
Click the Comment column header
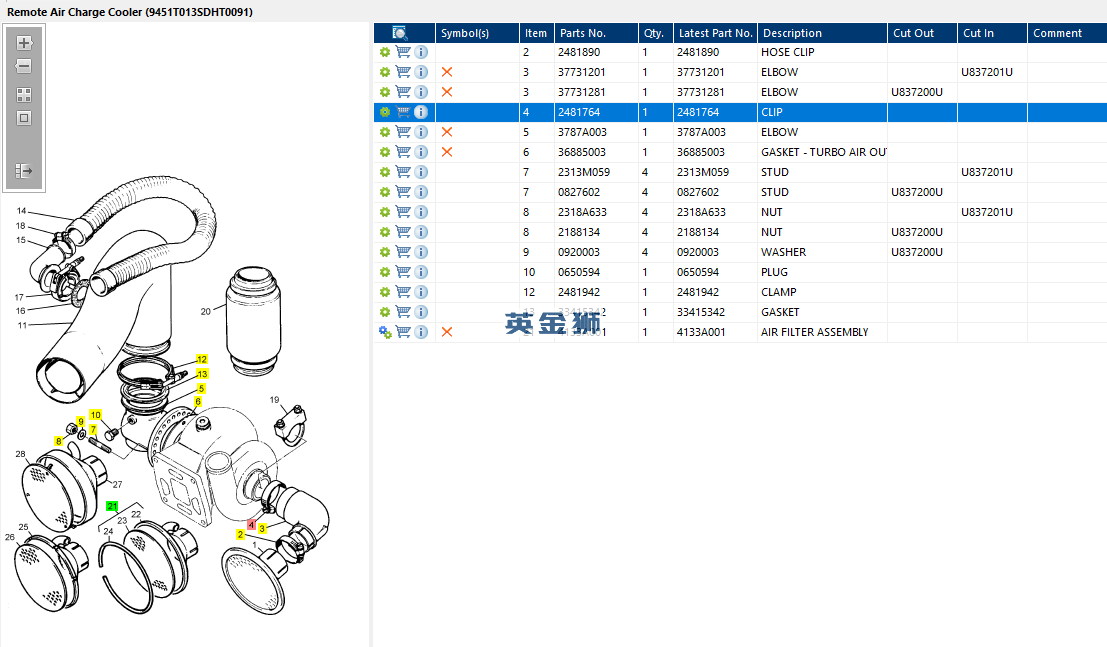[1067, 33]
